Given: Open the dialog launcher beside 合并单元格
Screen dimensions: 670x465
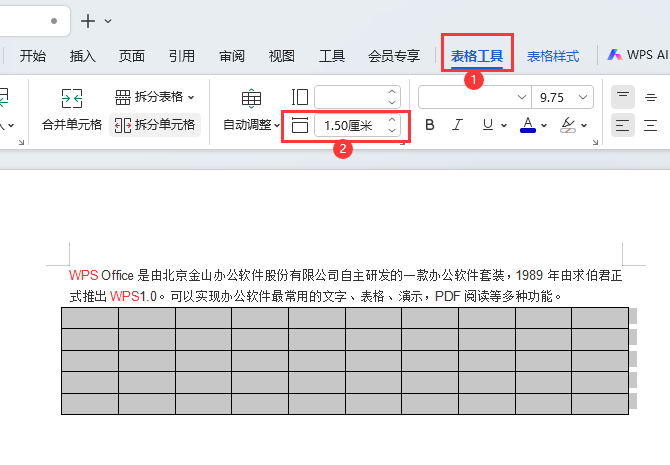Looking at the screenshot, I should (x=21, y=142).
